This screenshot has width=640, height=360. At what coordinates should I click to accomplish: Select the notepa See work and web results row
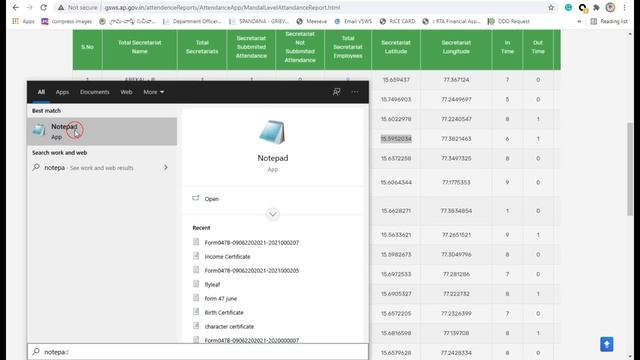(102, 167)
